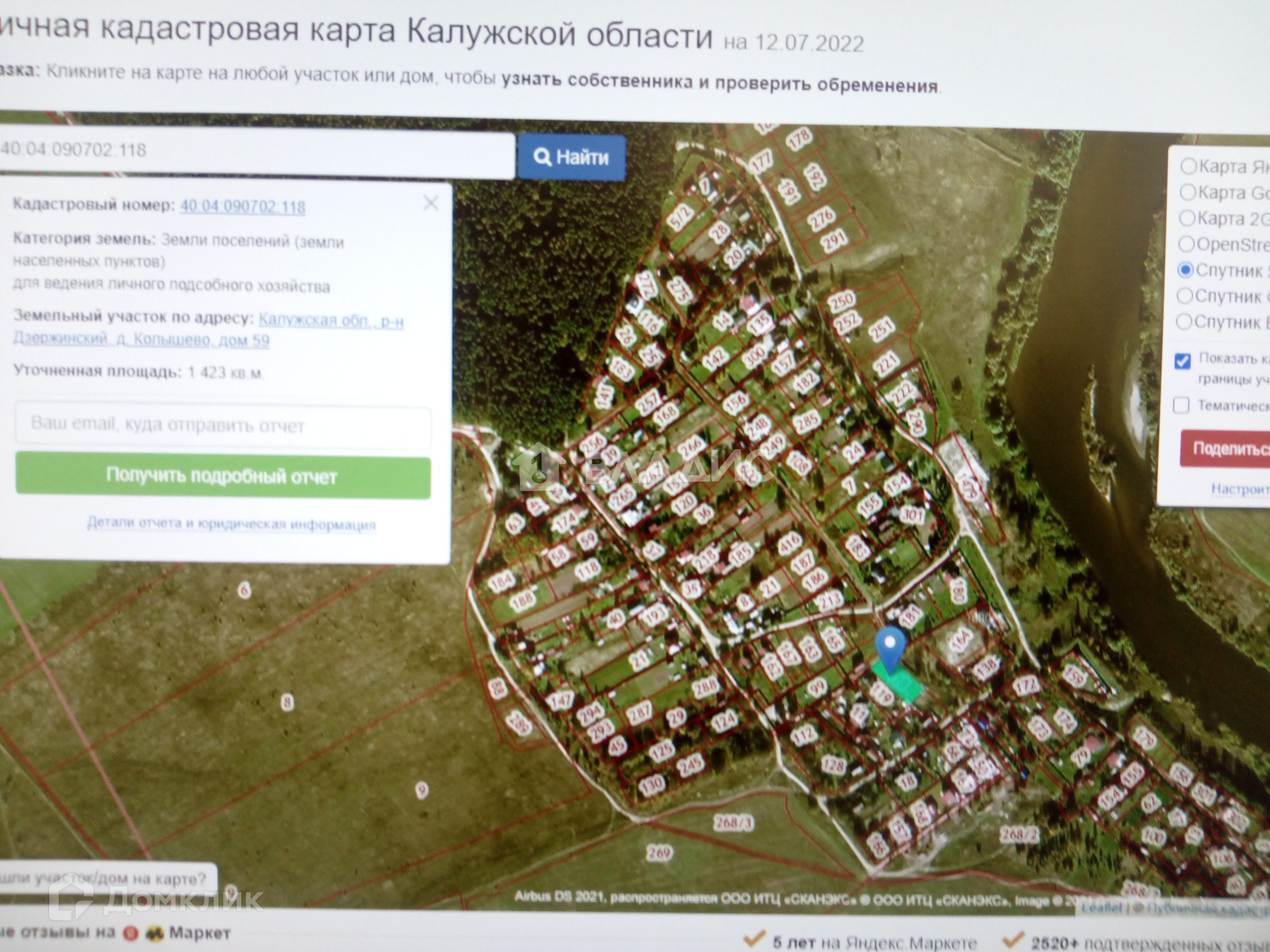Focus the cadastral number search field
The width and height of the screenshot is (1270, 952).
(x=256, y=152)
